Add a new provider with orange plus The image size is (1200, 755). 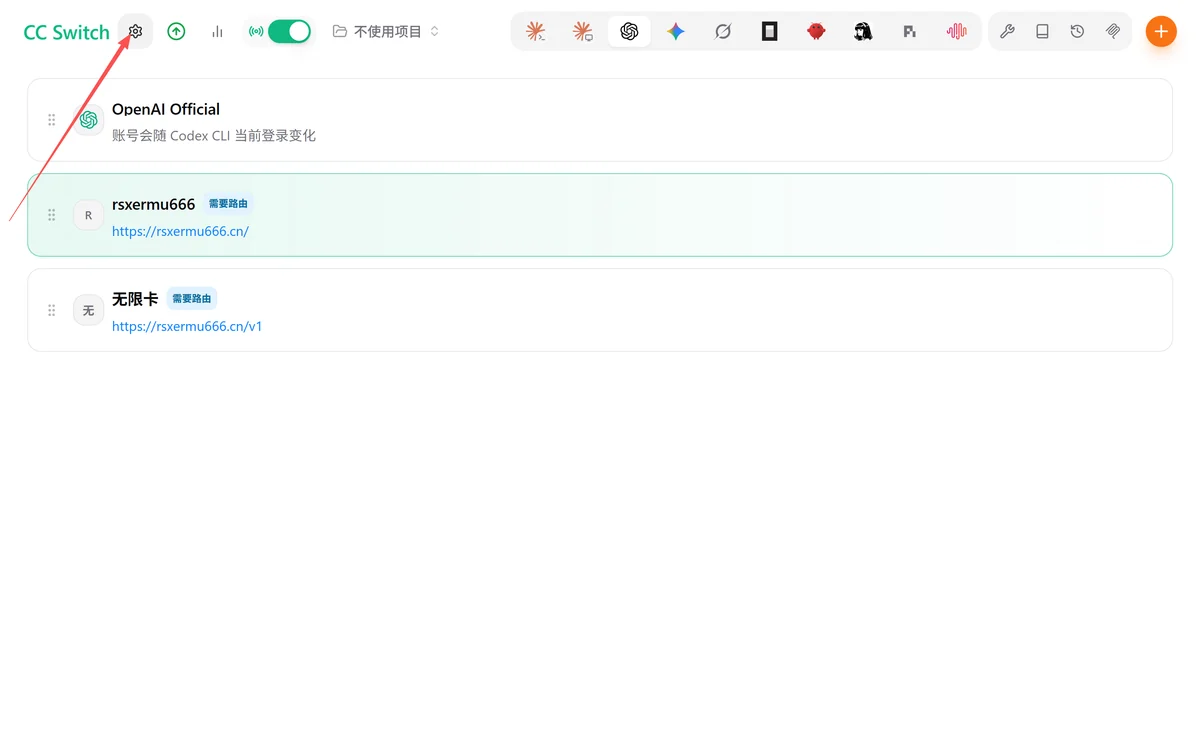coord(1161,31)
